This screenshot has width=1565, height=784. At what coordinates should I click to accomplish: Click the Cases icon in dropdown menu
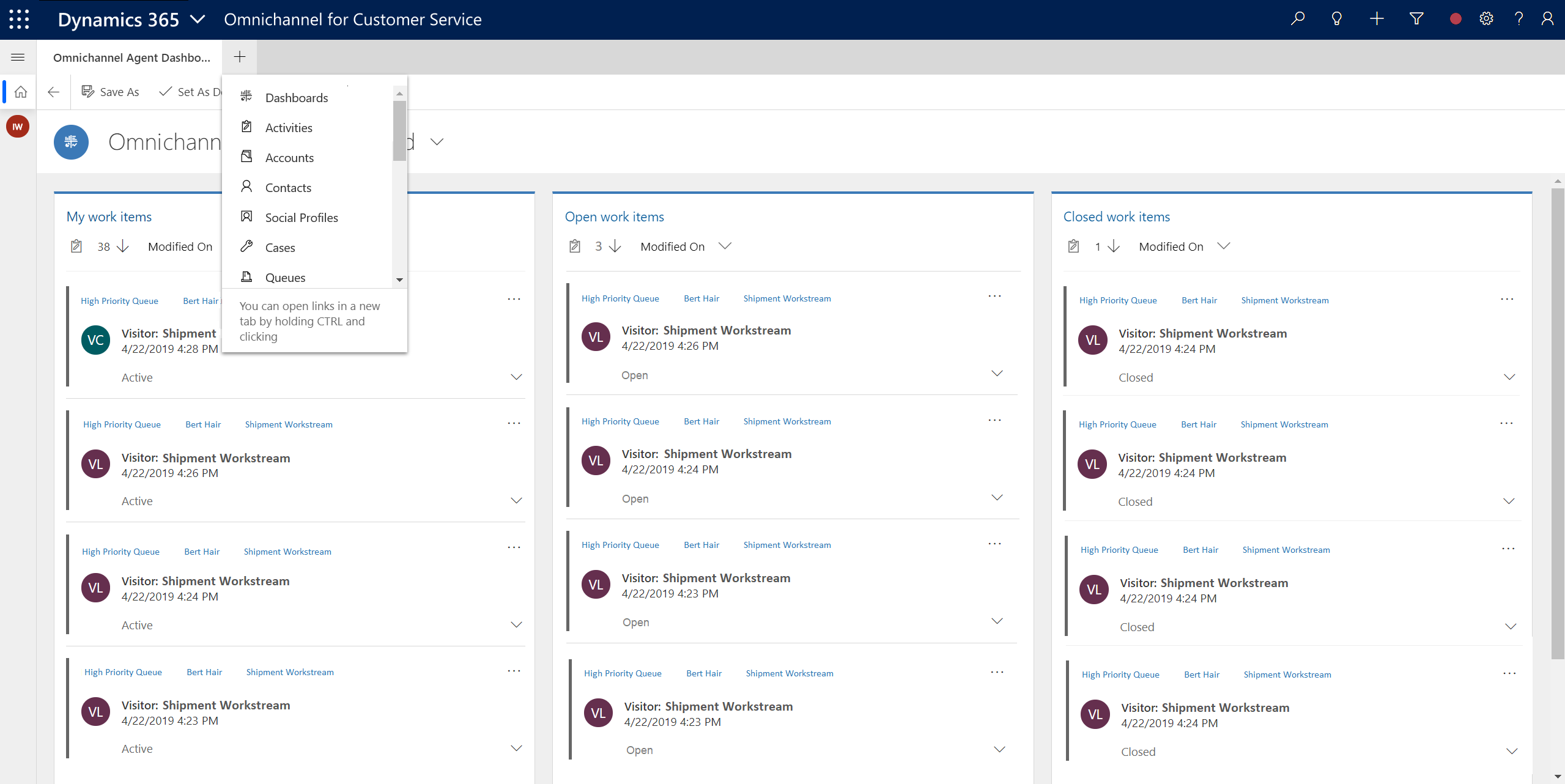[247, 247]
